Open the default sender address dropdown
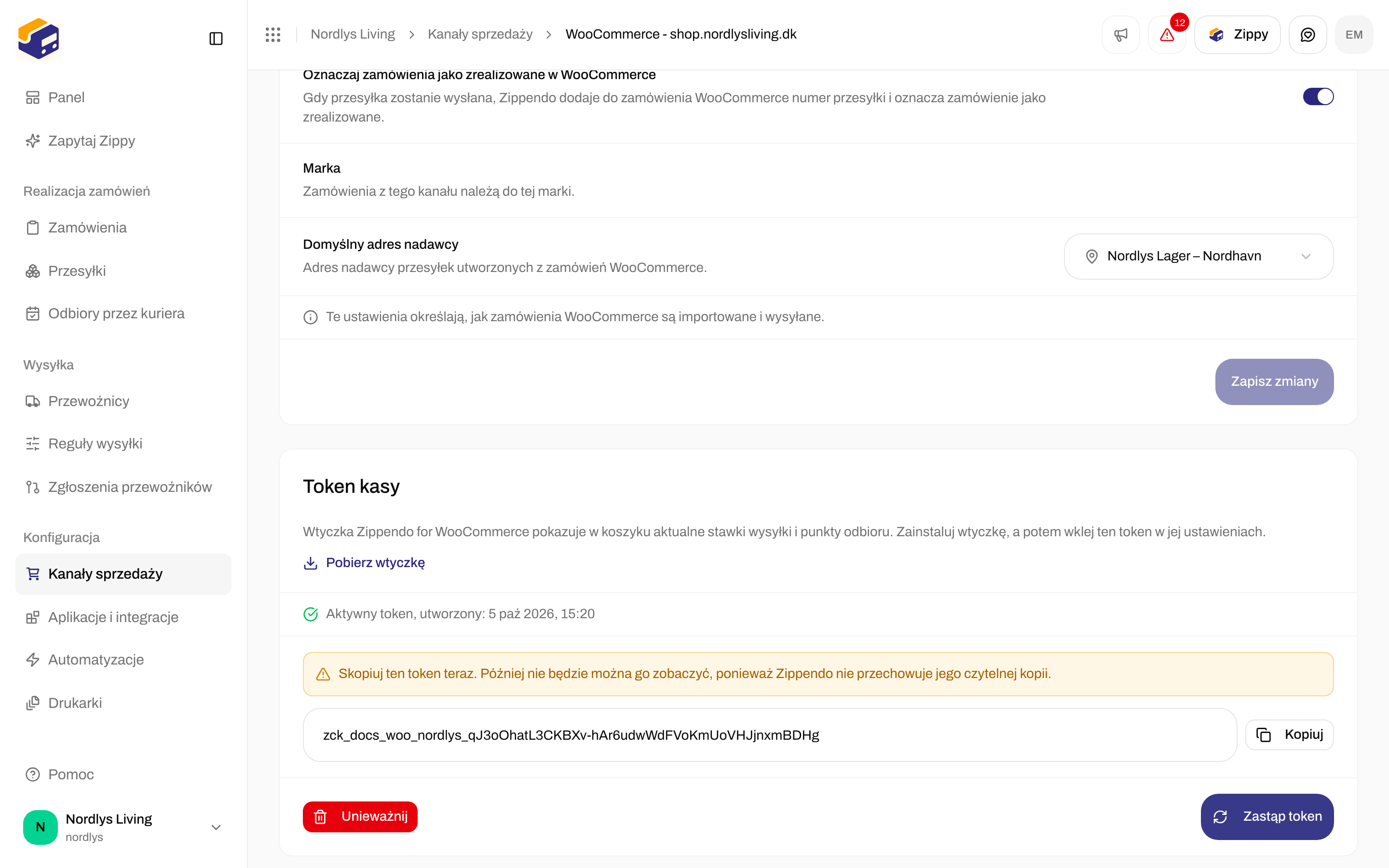This screenshot has width=1389, height=868. (x=1198, y=257)
